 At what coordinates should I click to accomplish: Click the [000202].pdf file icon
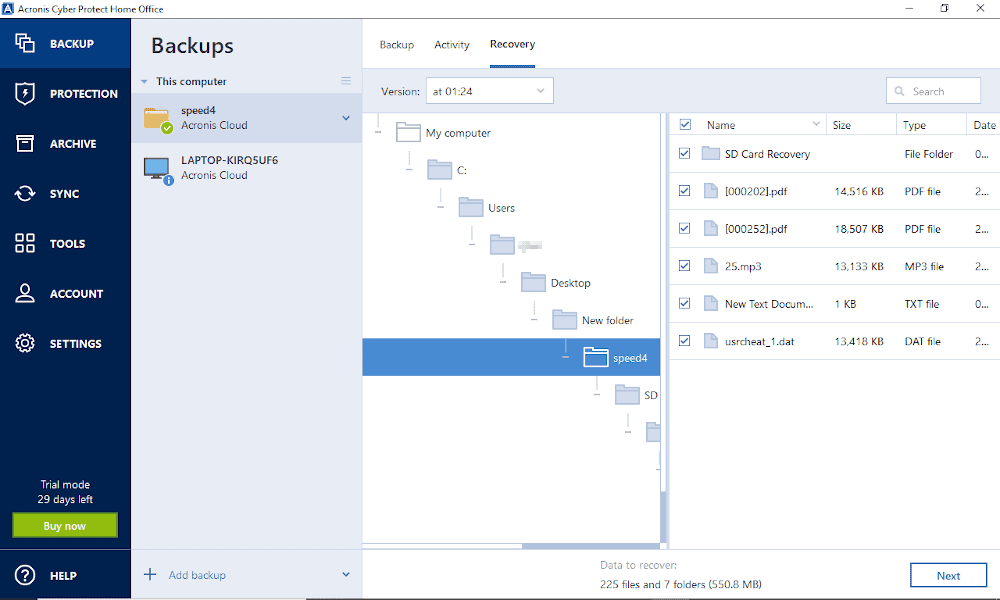point(710,191)
